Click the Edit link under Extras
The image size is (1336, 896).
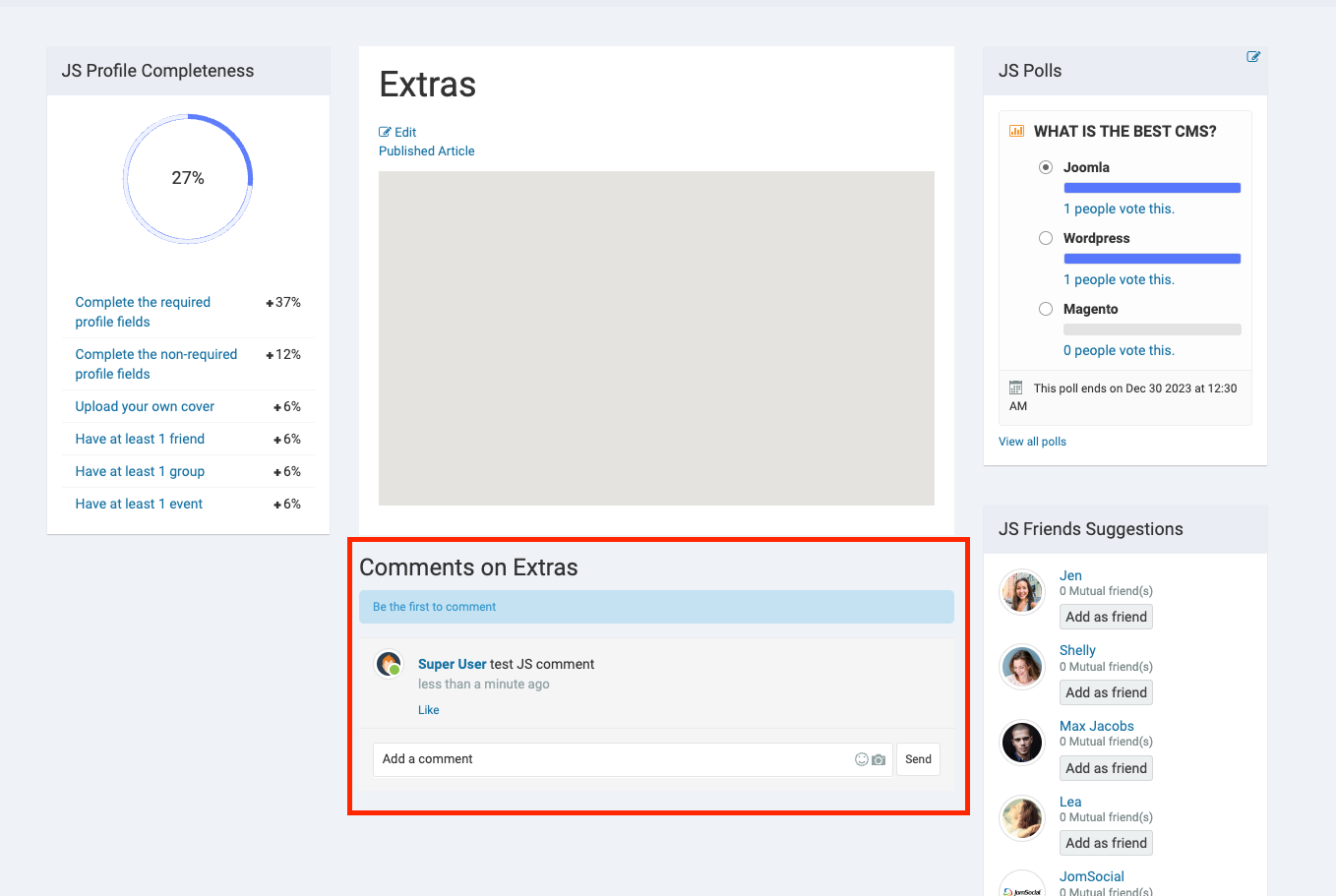[x=398, y=132]
